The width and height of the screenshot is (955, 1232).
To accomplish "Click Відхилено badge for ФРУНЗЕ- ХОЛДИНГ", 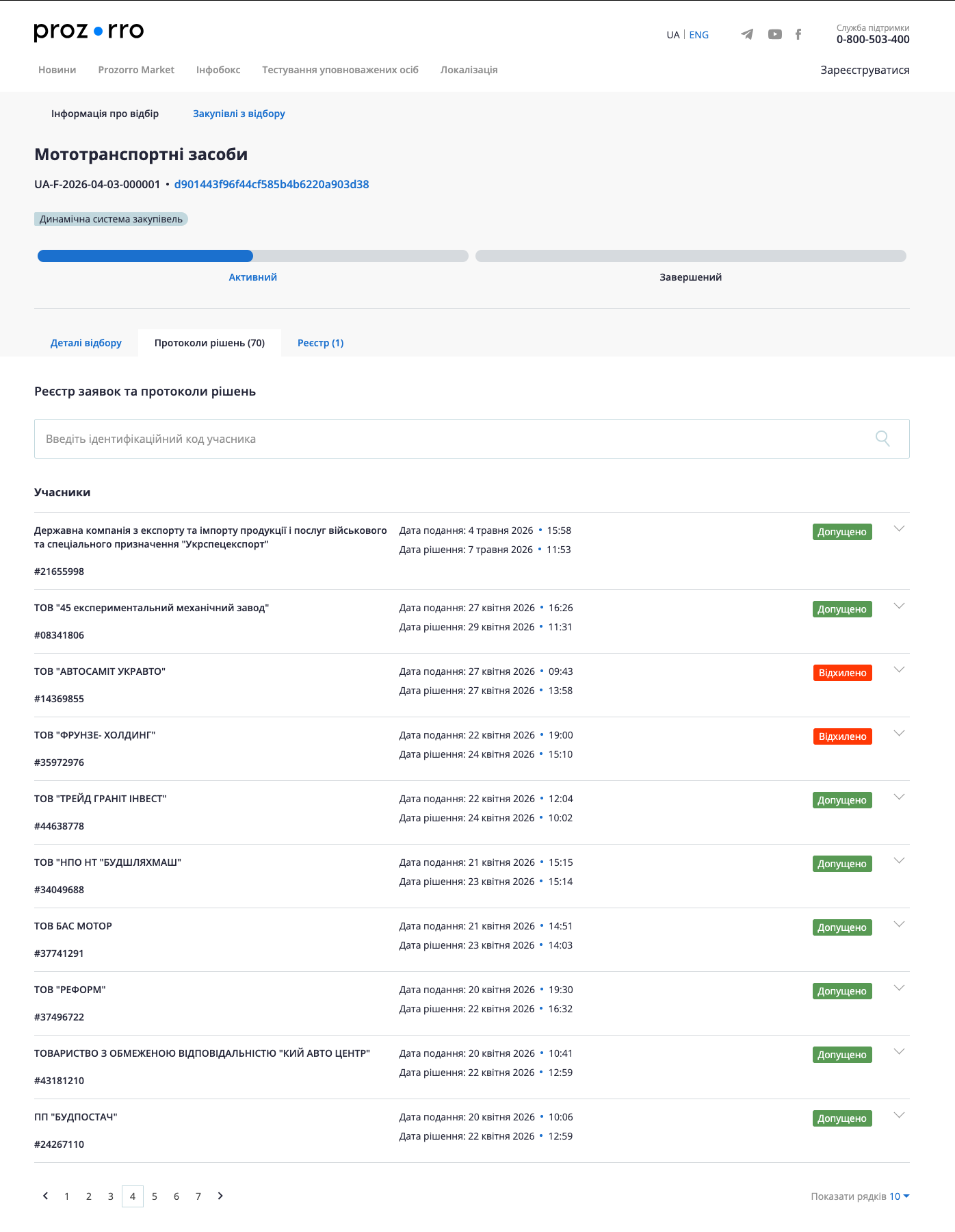I will pos(842,736).
